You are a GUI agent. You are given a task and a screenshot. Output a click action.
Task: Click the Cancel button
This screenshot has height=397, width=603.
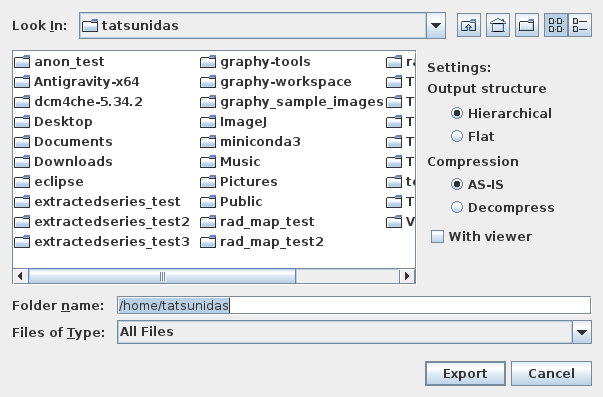coord(551,373)
